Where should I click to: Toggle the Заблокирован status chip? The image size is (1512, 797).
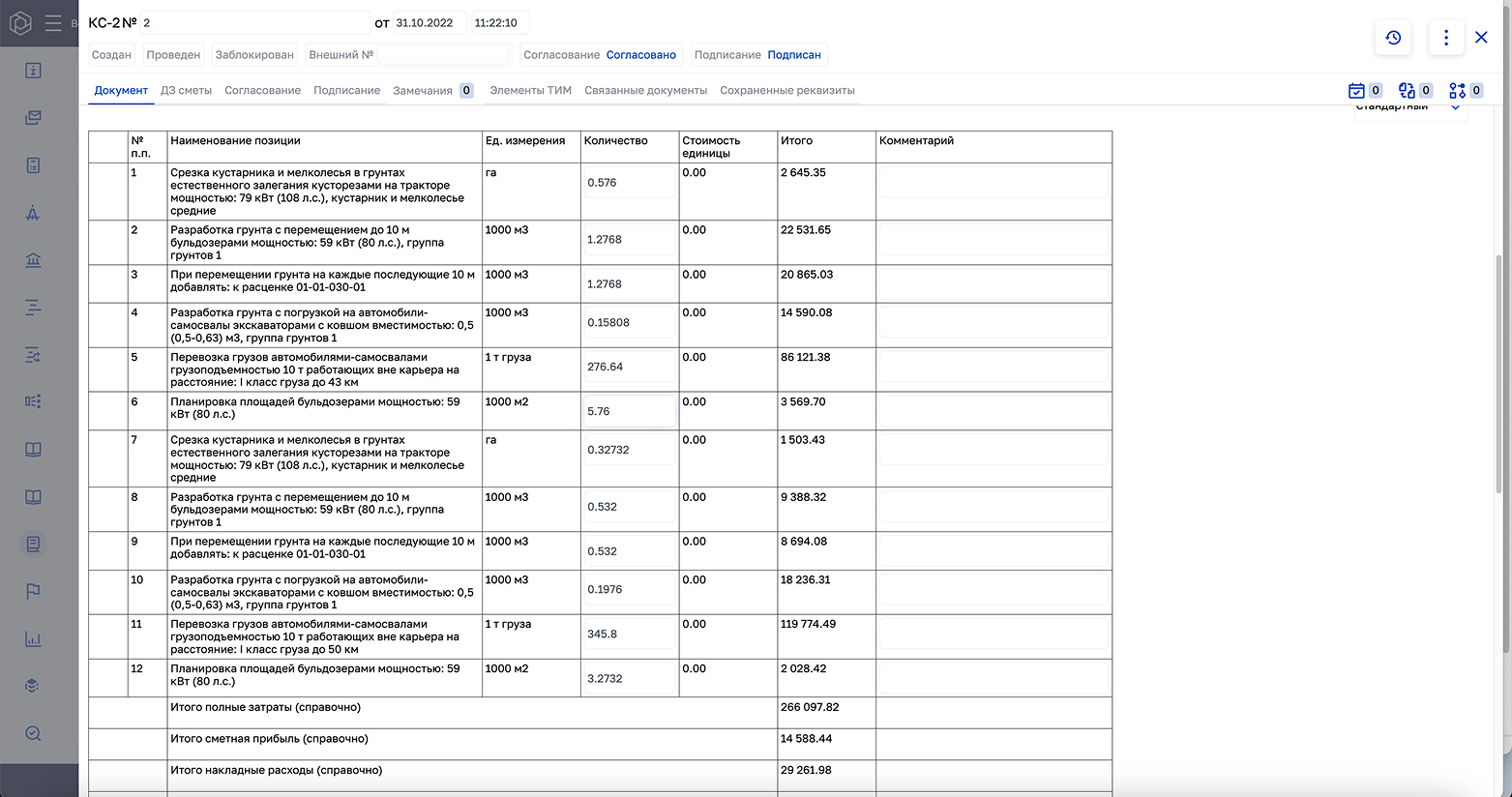pos(254,55)
